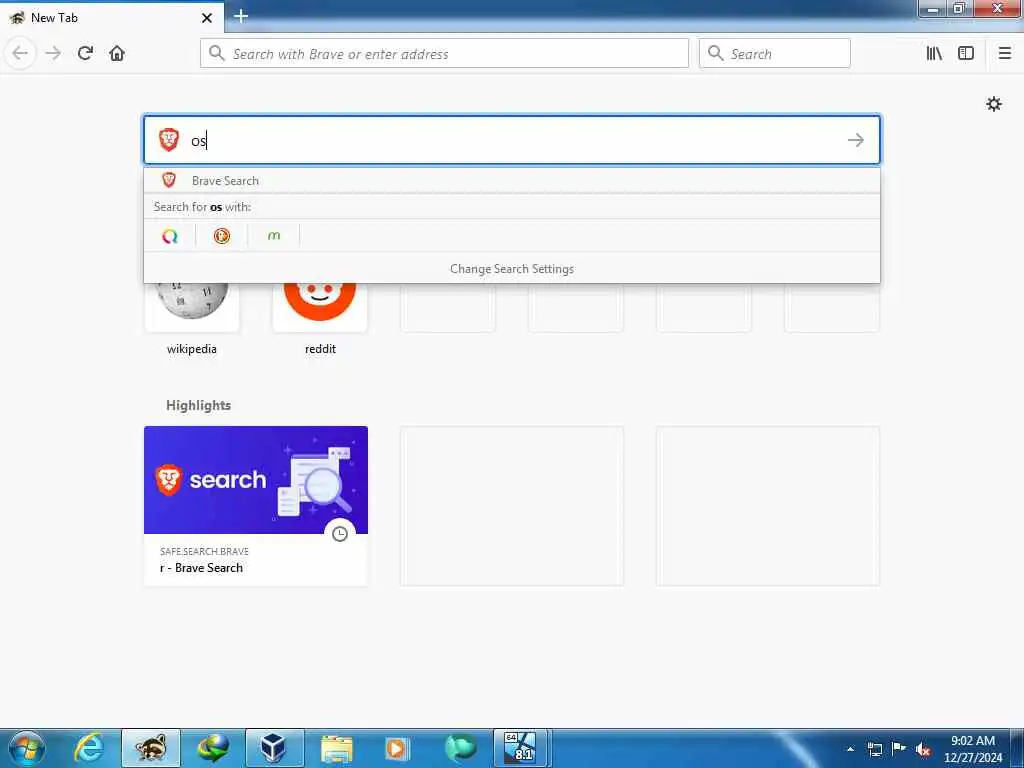This screenshot has height=768, width=1024.
Task: Click the 'r - Brave Search' title text
Action: click(x=201, y=568)
